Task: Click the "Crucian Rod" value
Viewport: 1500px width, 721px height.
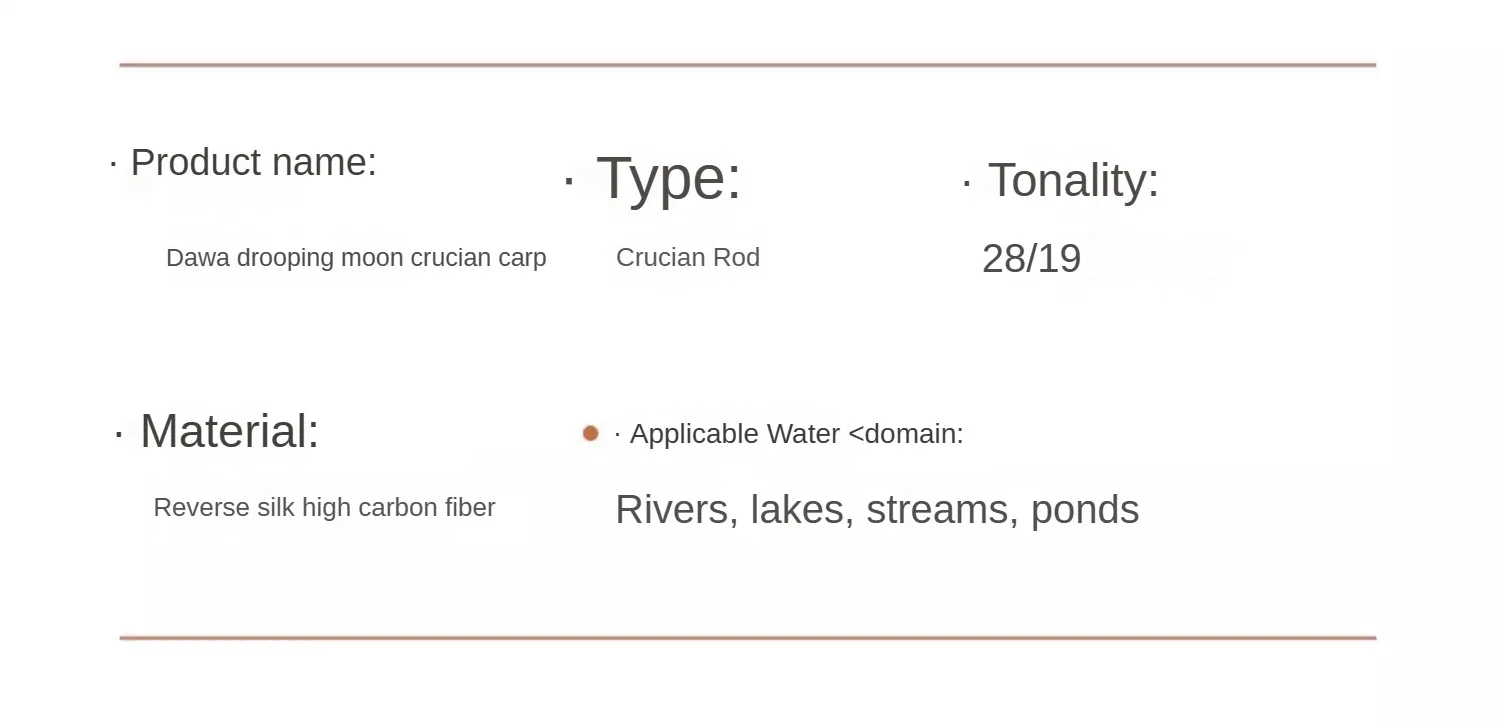Action: (x=688, y=257)
